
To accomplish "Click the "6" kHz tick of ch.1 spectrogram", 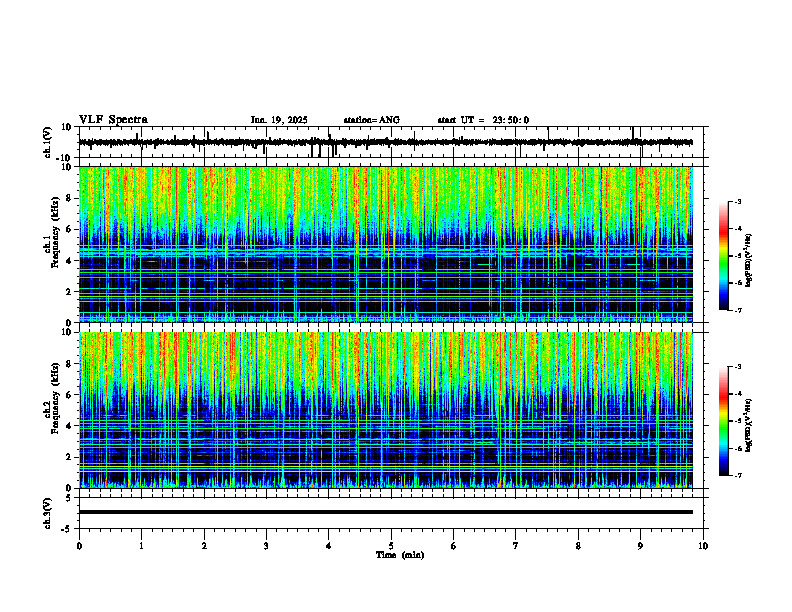I will tap(69, 230).
